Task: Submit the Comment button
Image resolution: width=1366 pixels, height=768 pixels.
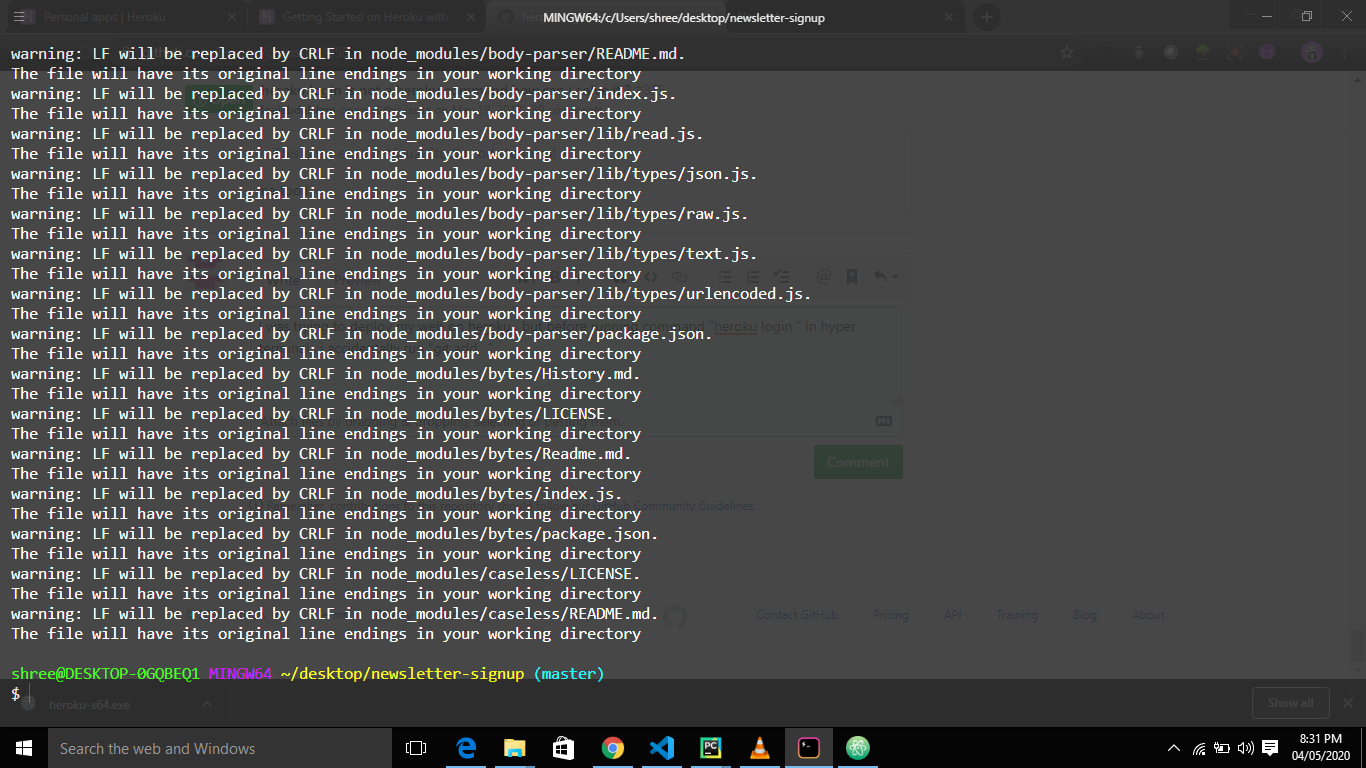Action: pos(857,461)
